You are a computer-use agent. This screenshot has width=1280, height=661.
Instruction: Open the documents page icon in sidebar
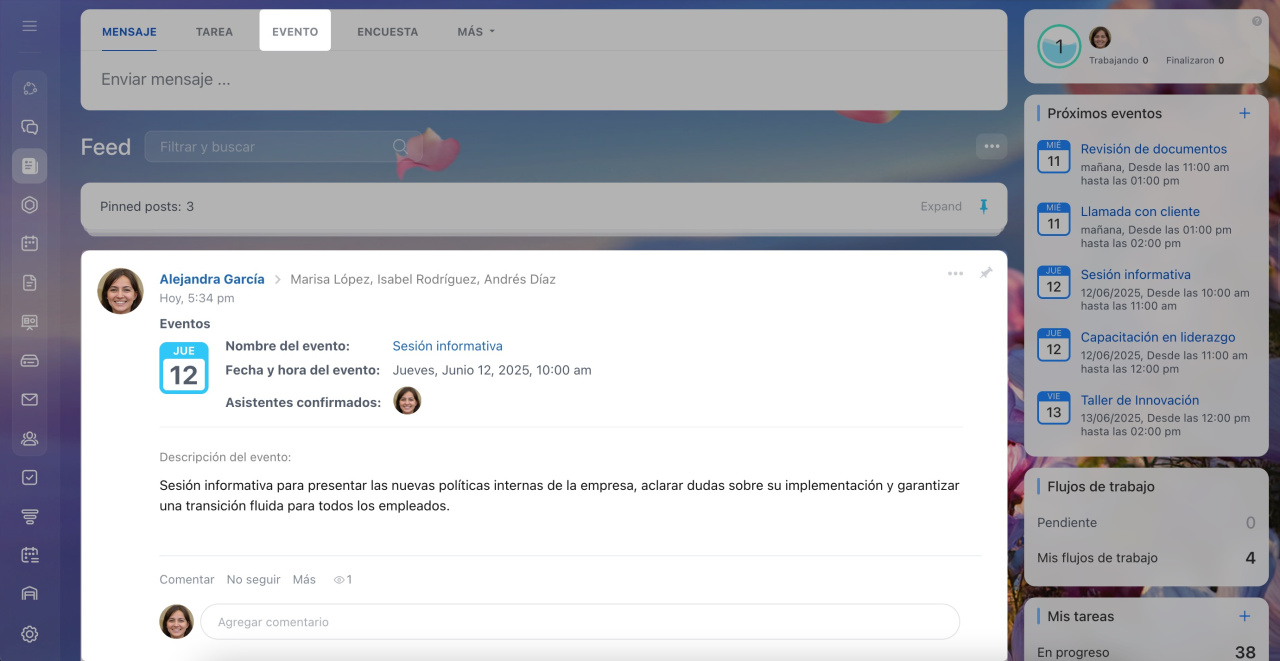29,283
